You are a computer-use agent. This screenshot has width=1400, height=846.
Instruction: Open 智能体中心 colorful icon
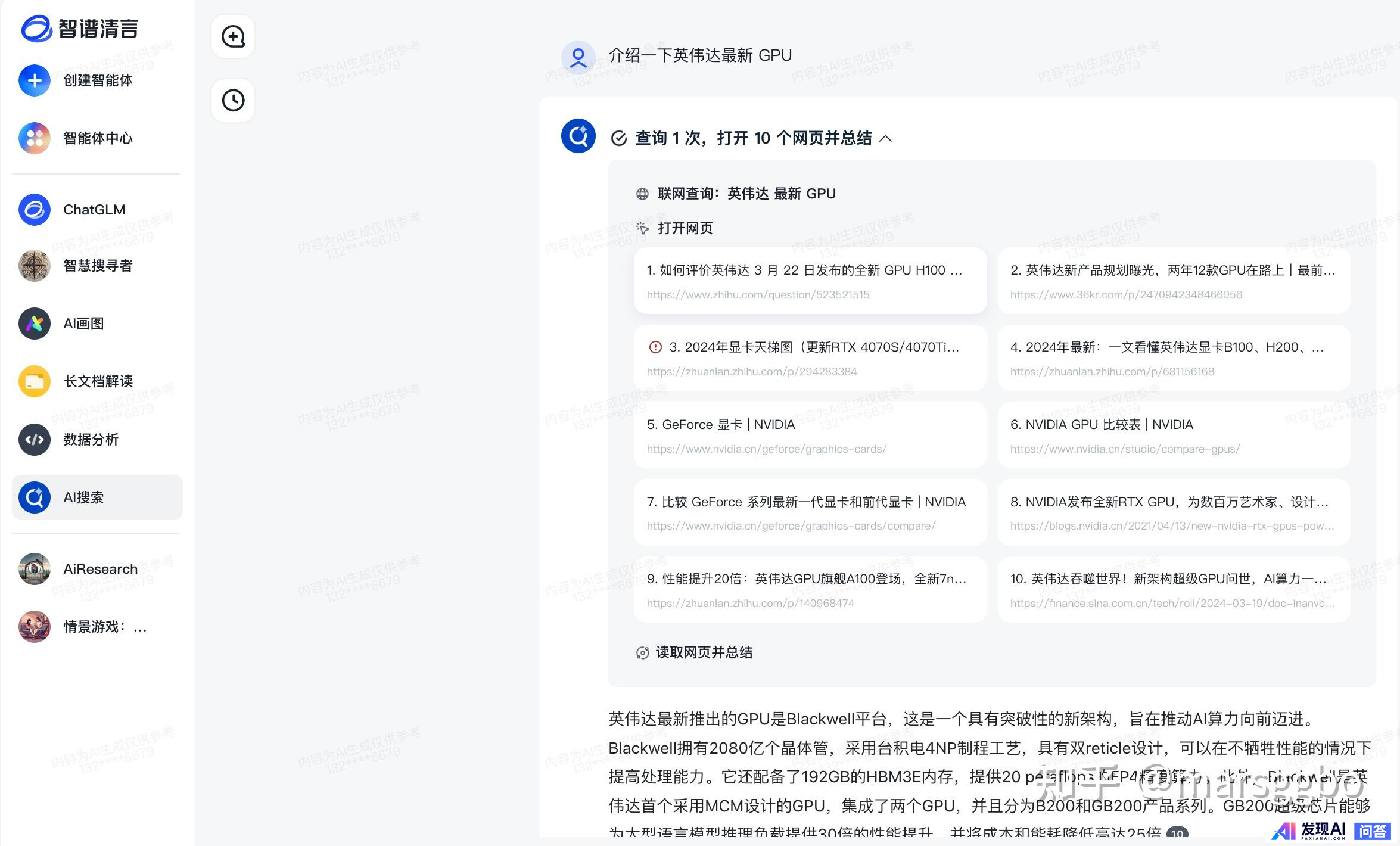[x=35, y=138]
